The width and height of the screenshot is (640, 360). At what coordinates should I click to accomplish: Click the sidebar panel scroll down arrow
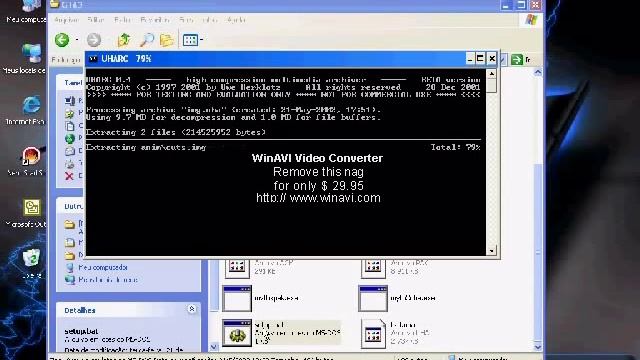click(x=214, y=347)
